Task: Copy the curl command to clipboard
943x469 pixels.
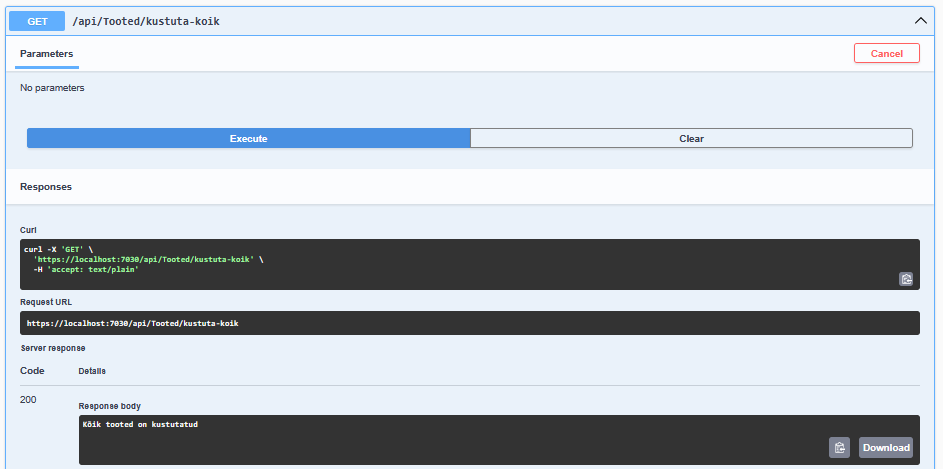Action: pos(905,279)
